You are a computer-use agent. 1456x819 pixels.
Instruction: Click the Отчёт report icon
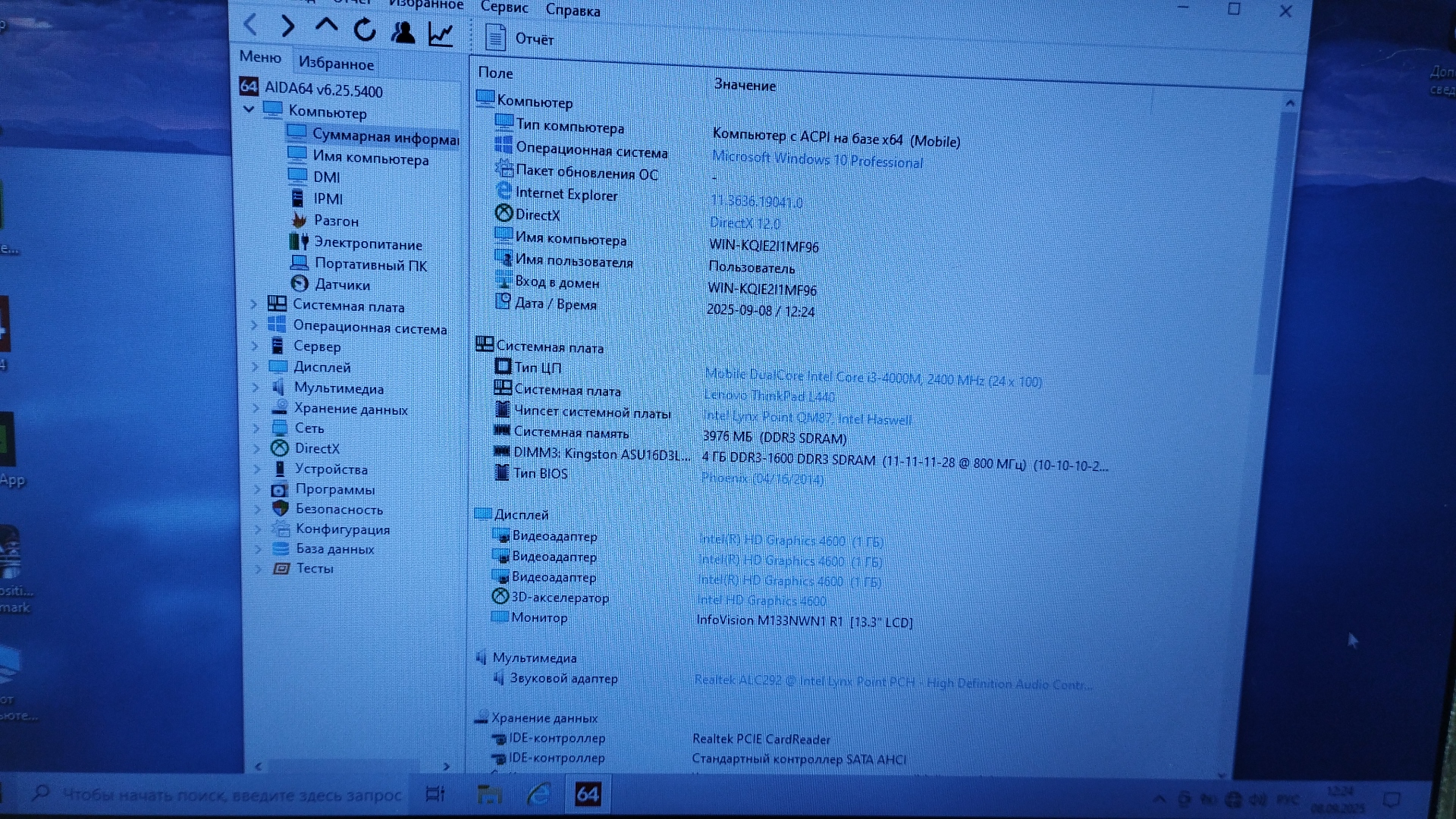[x=496, y=37]
